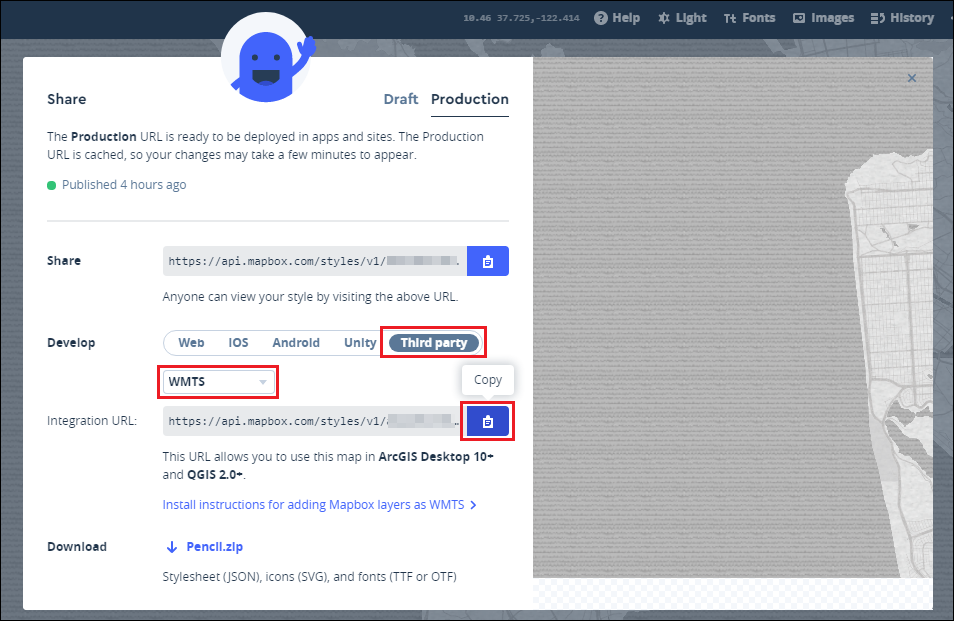Open the History panel
The image size is (954, 621).
pos(902,18)
